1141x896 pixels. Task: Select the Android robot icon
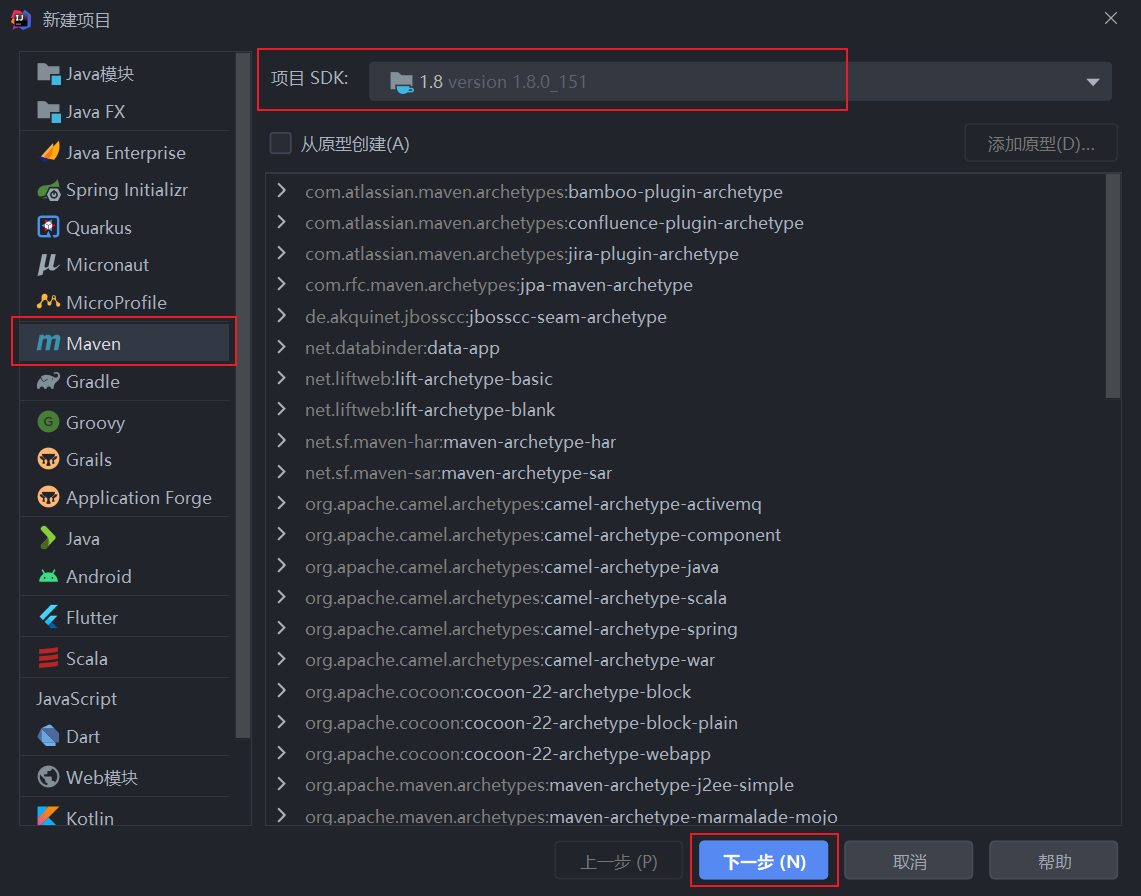[x=49, y=576]
